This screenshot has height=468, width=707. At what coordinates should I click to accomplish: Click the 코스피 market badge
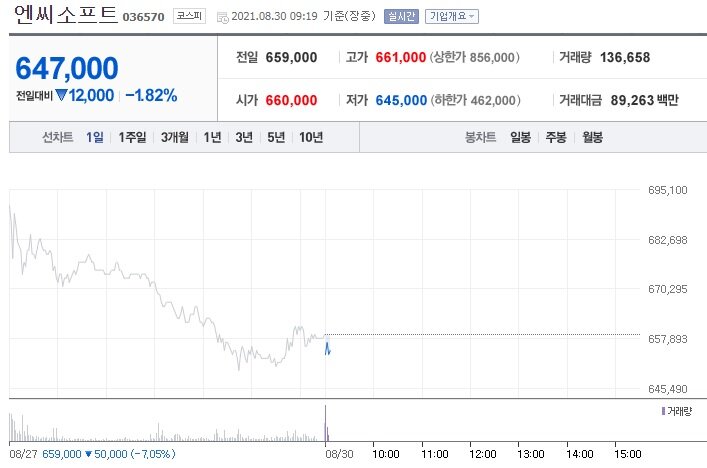click(187, 17)
